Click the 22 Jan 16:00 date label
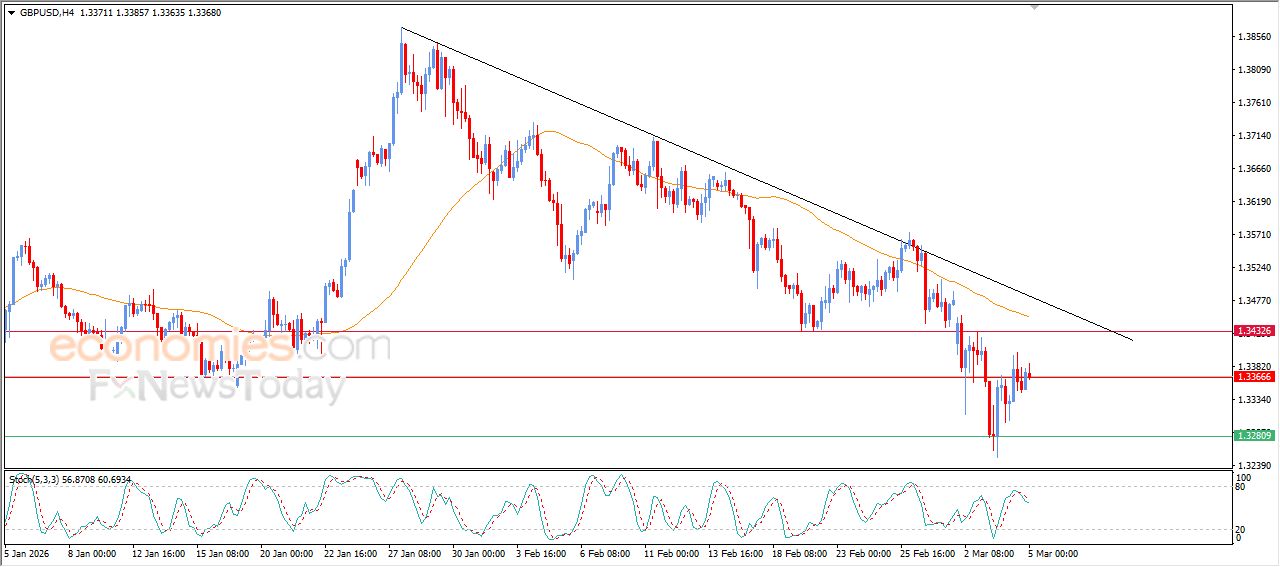This screenshot has height=567, width=1280. pyautogui.click(x=352, y=553)
